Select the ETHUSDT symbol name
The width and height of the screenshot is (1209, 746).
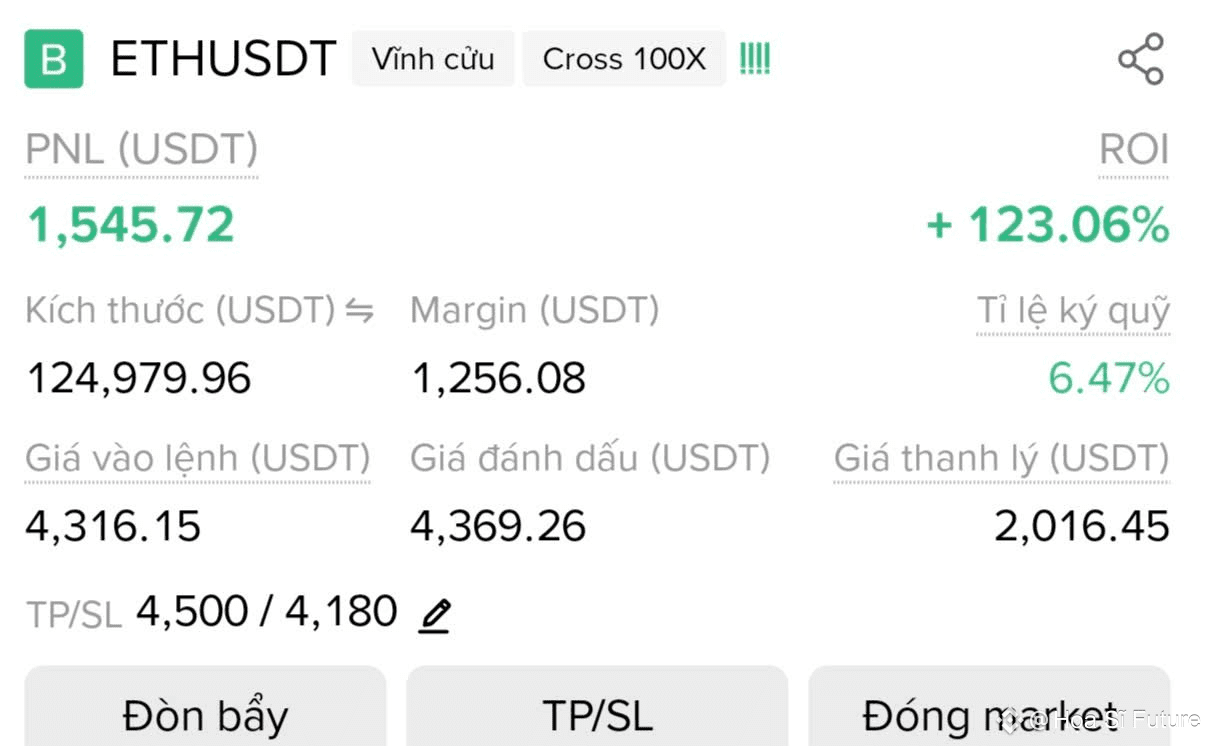(222, 58)
